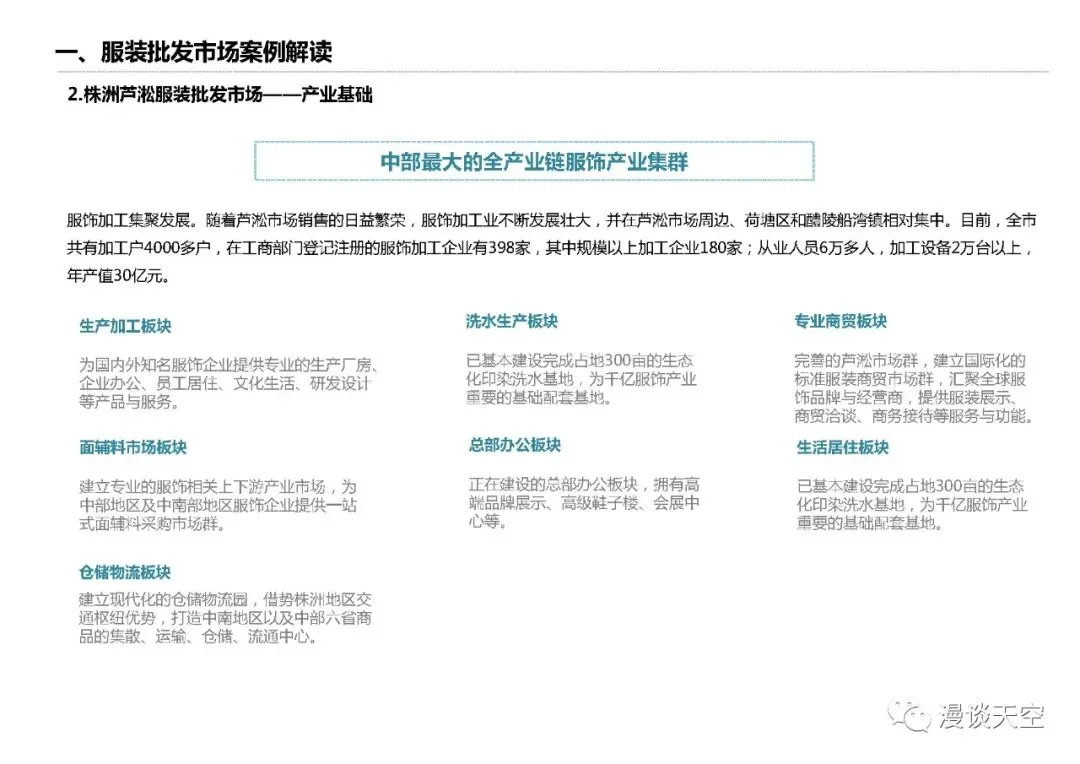This screenshot has height=764, width=1080.
Task: Click the text 完善的芦淞市场群
Action: tap(856, 360)
